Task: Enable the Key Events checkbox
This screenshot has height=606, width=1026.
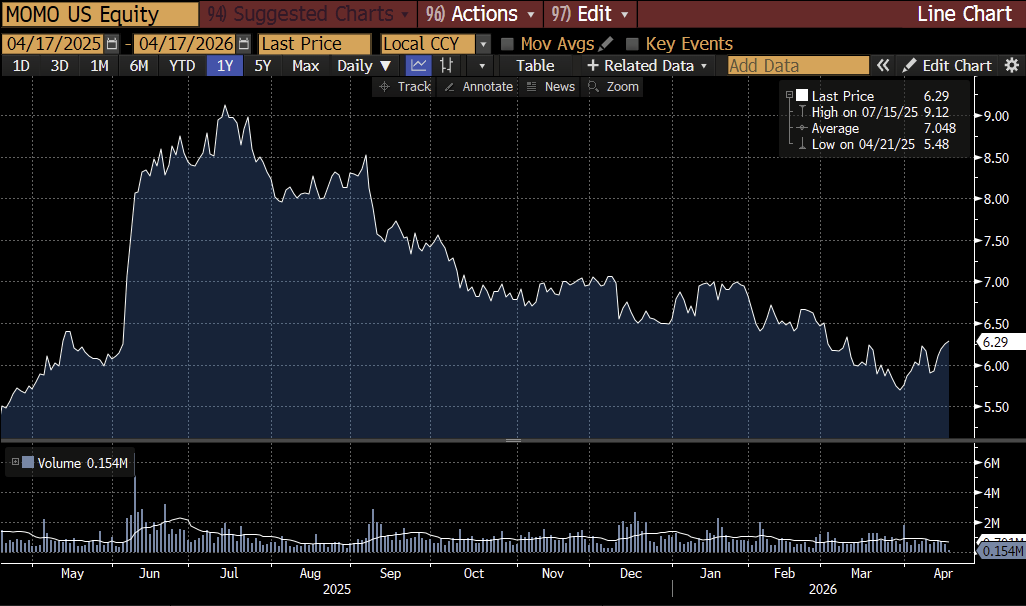Action: [631, 44]
